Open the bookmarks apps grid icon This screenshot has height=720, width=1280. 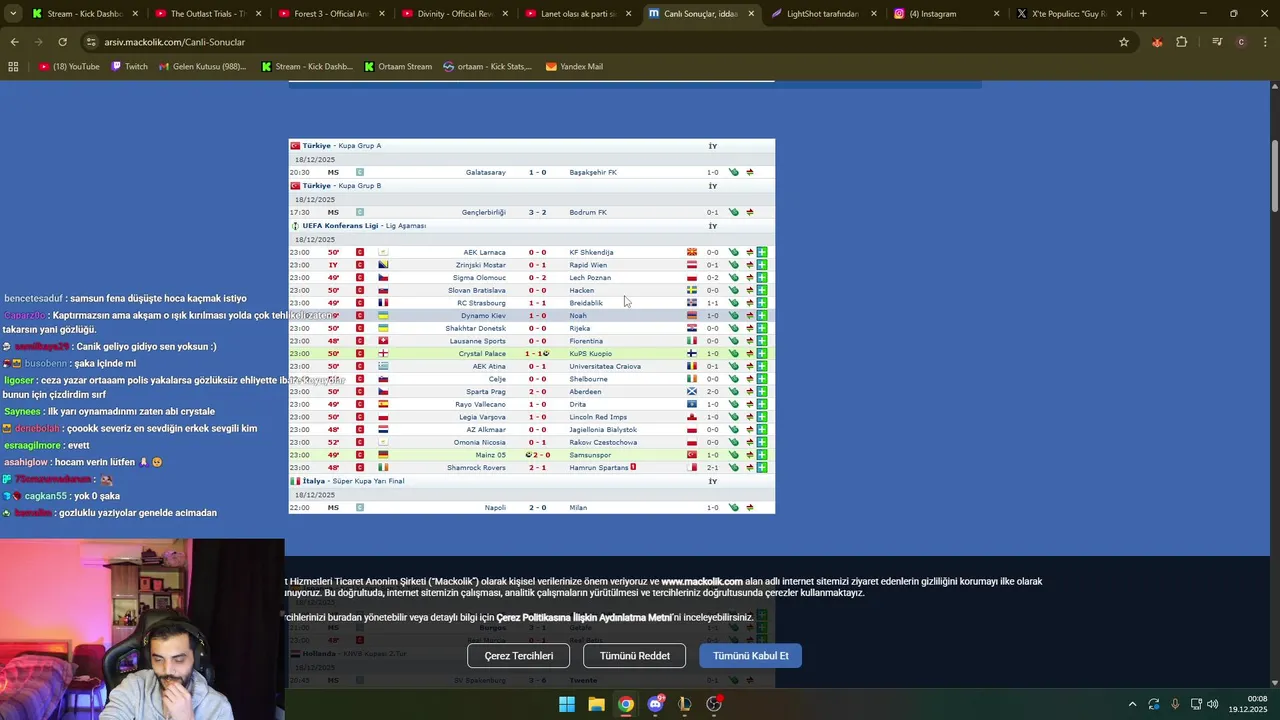[x=13, y=67]
